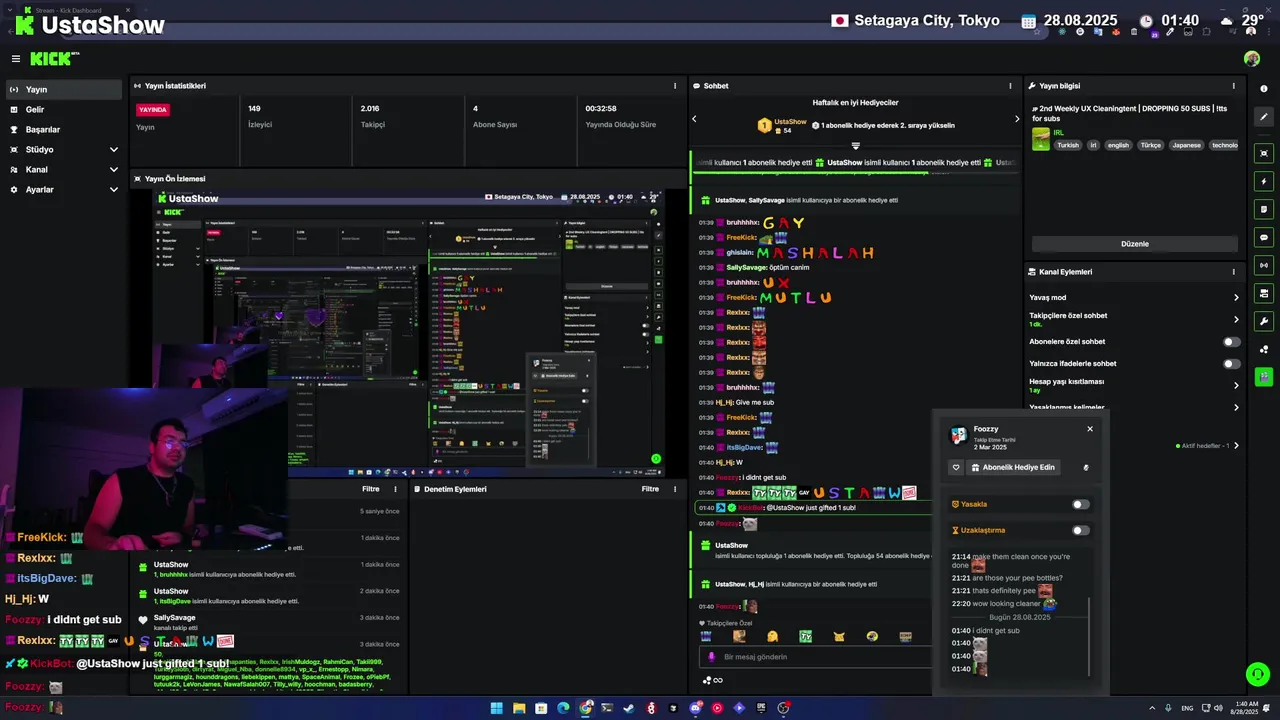Click the ENG language indicator in taskbar
The image size is (1280, 720).
(x=1187, y=708)
